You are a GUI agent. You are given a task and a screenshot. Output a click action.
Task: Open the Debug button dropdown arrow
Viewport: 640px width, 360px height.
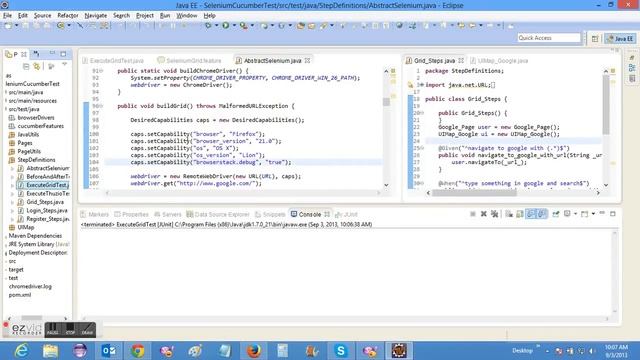(216, 26)
